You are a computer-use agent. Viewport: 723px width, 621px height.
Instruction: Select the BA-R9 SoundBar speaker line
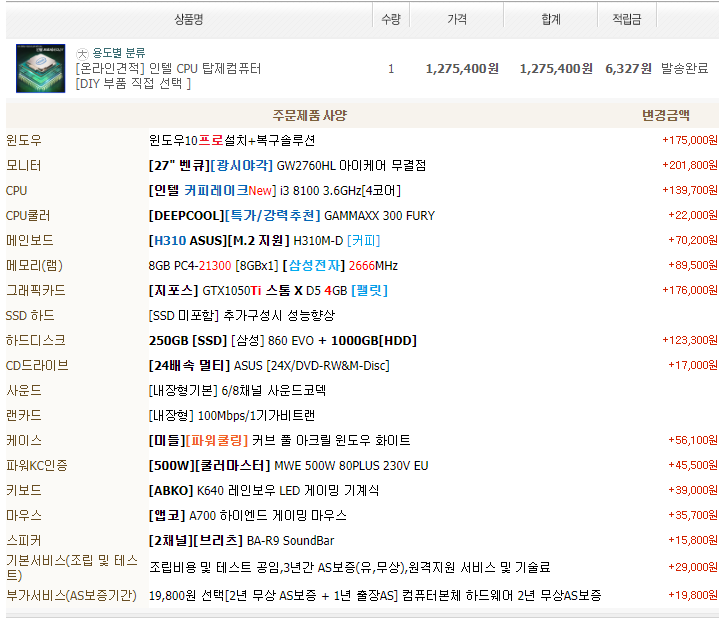[x=242, y=541]
